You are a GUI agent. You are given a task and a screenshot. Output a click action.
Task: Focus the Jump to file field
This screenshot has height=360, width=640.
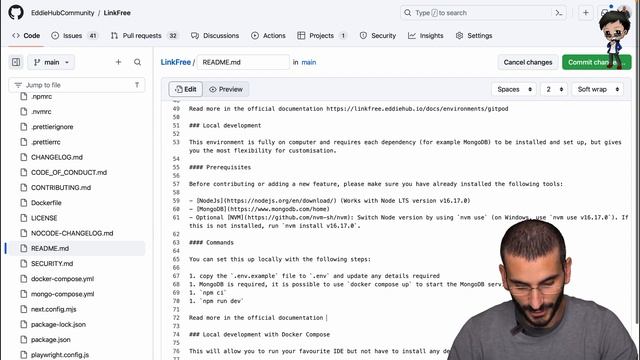[77, 85]
